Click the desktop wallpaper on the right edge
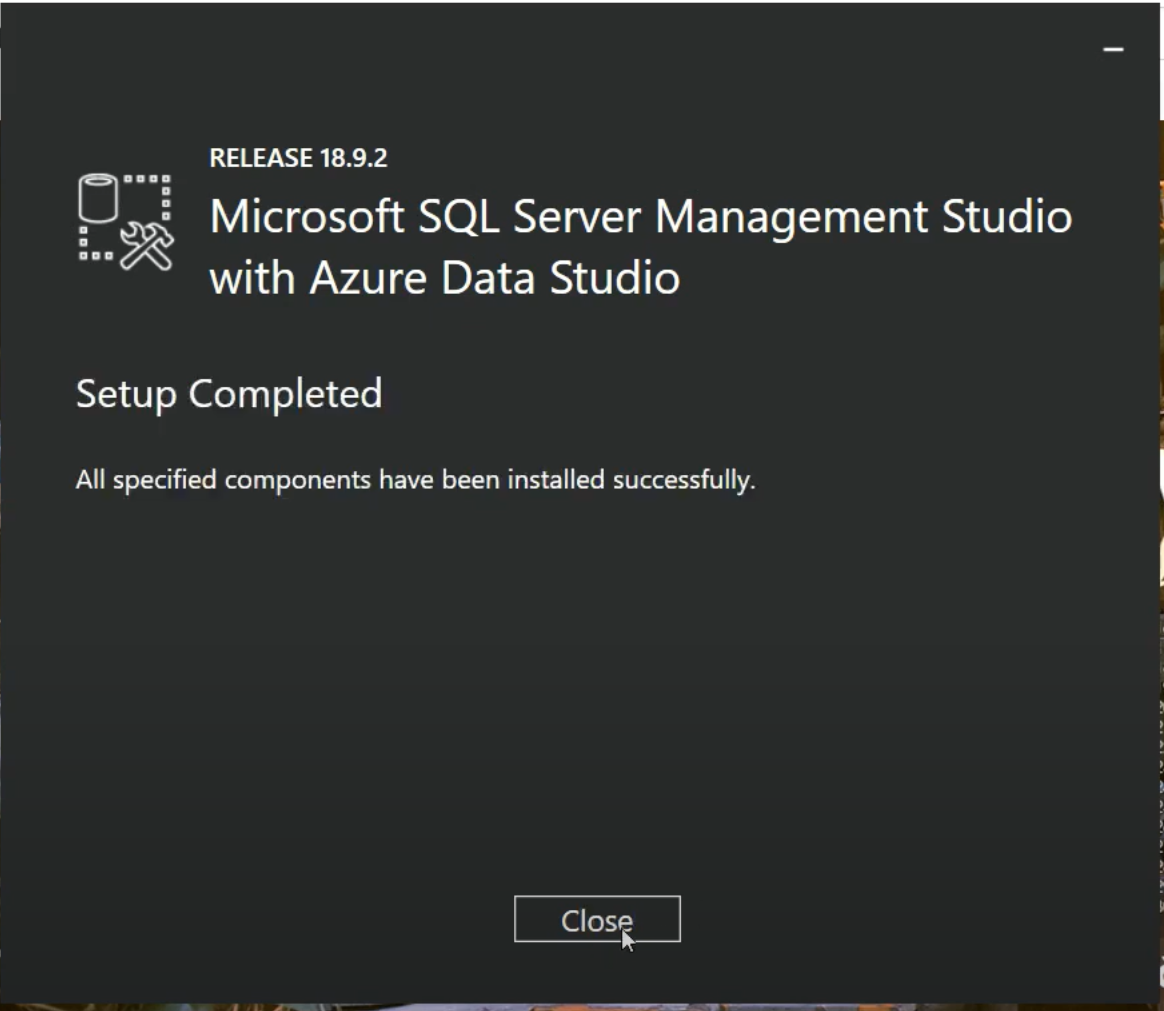1164x1011 pixels. click(x=1157, y=500)
